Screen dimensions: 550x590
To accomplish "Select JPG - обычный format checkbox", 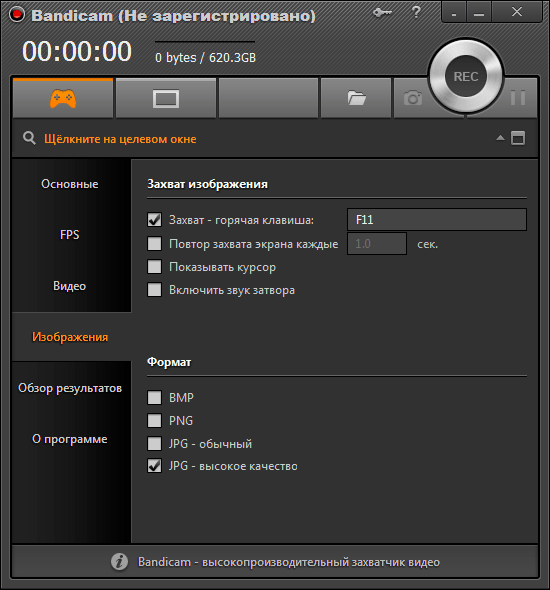I will (154, 444).
